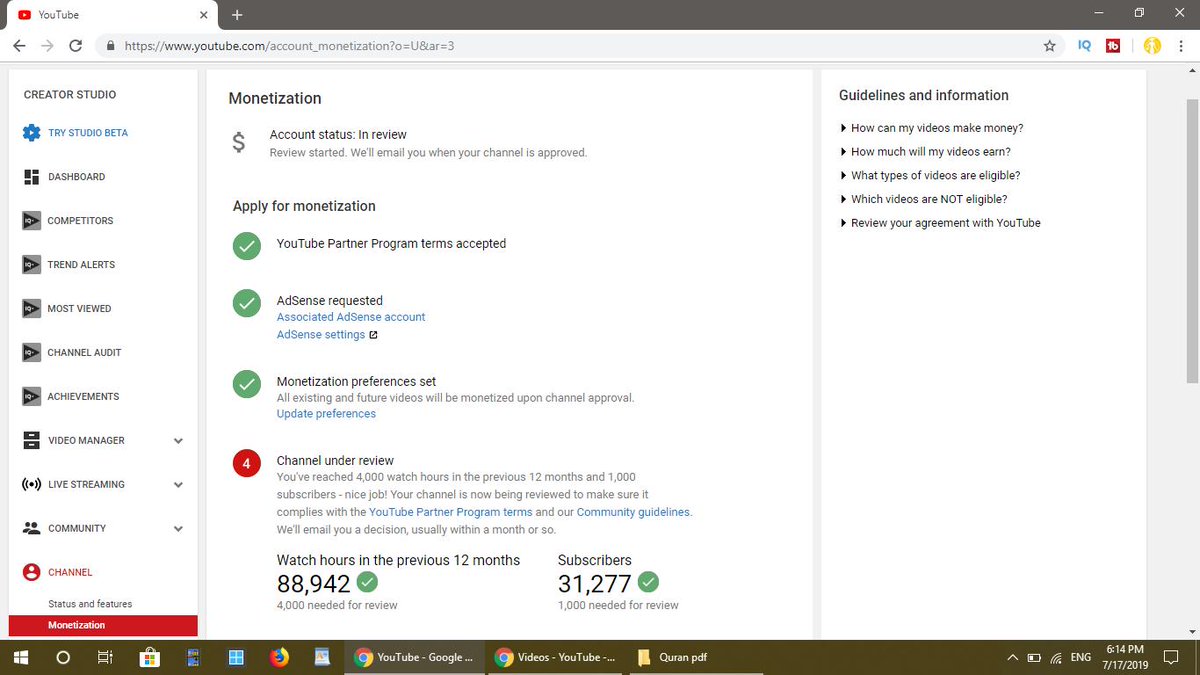Click the Achievements vidIQ icon
The width and height of the screenshot is (1200, 675).
coord(31,397)
